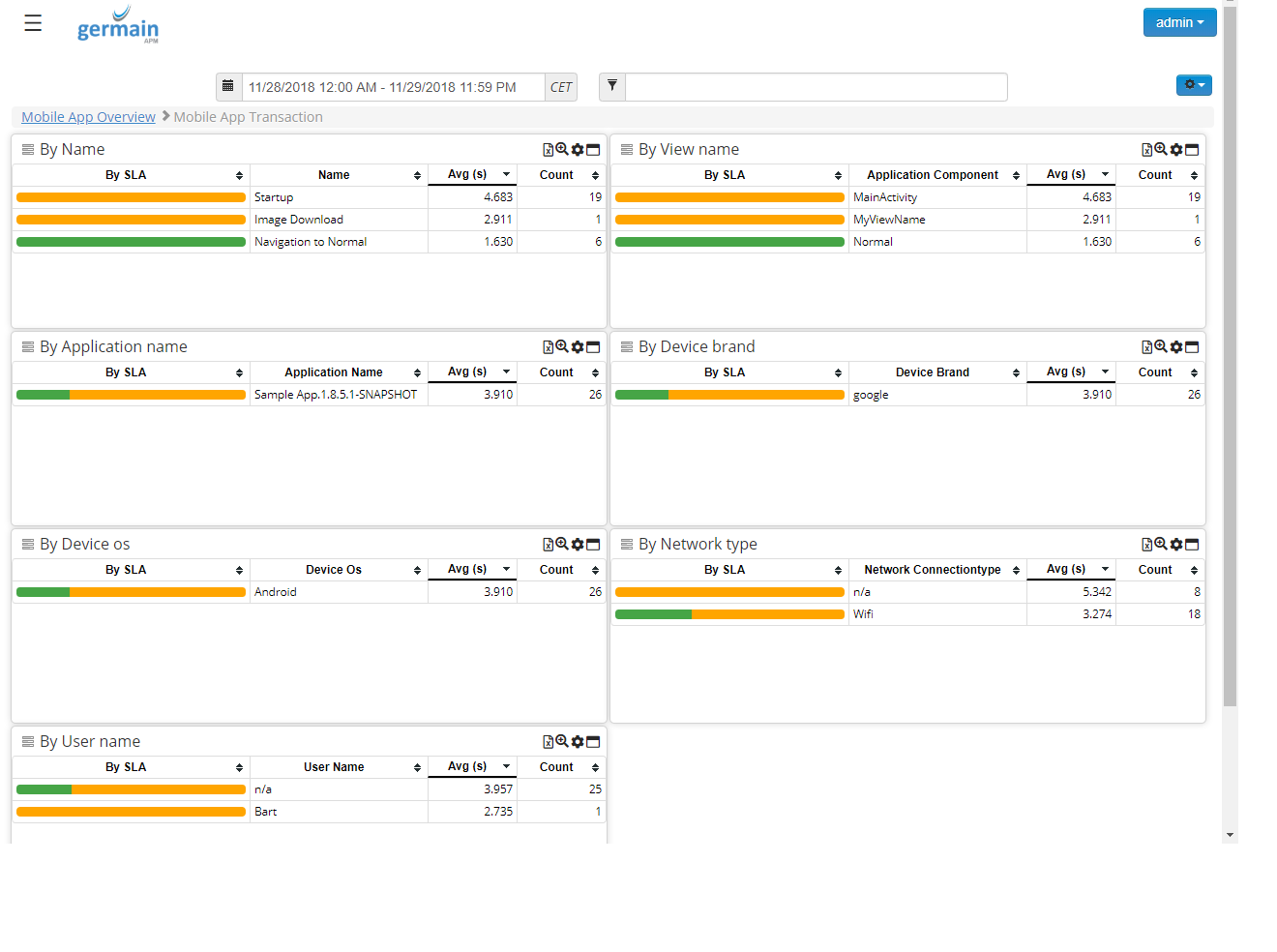
Task: Export By Name panel to Excel
Action: point(548,150)
